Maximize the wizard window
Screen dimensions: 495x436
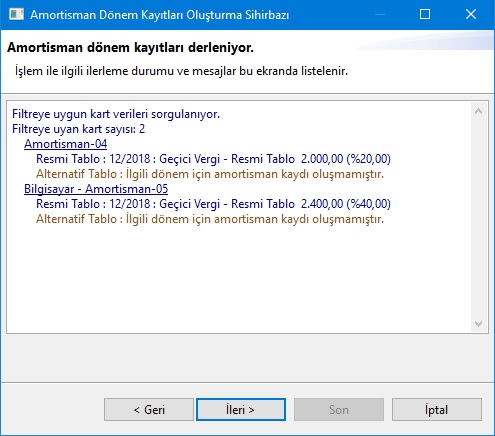pyautogui.click(x=425, y=15)
